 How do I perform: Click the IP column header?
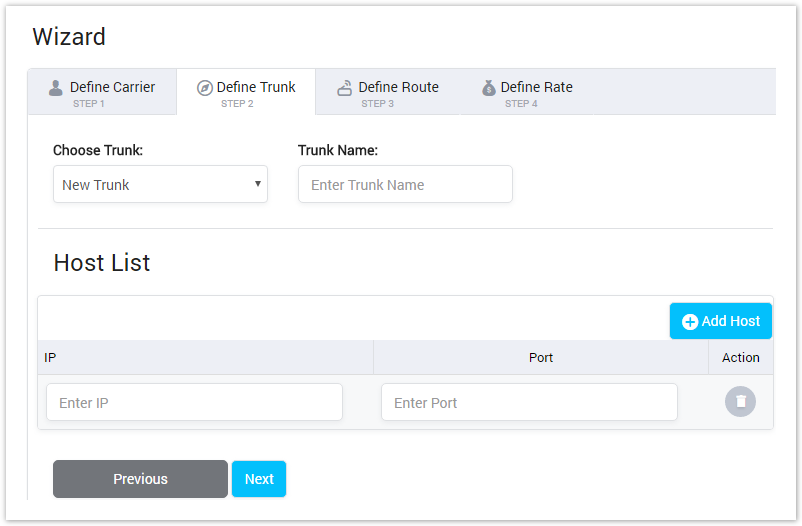pyautogui.click(x=50, y=357)
